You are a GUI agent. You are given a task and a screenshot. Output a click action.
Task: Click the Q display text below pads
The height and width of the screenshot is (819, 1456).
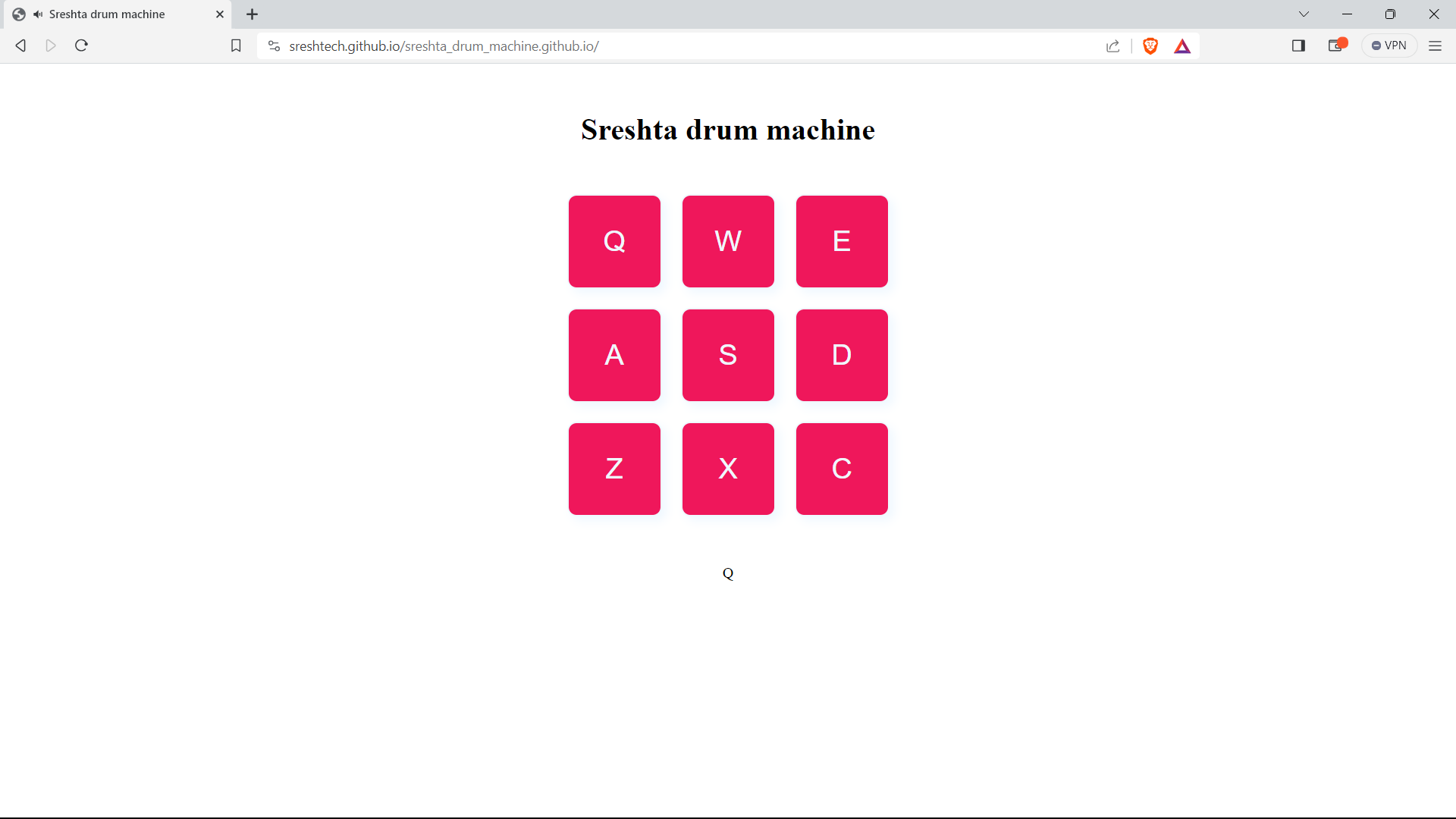pos(728,573)
